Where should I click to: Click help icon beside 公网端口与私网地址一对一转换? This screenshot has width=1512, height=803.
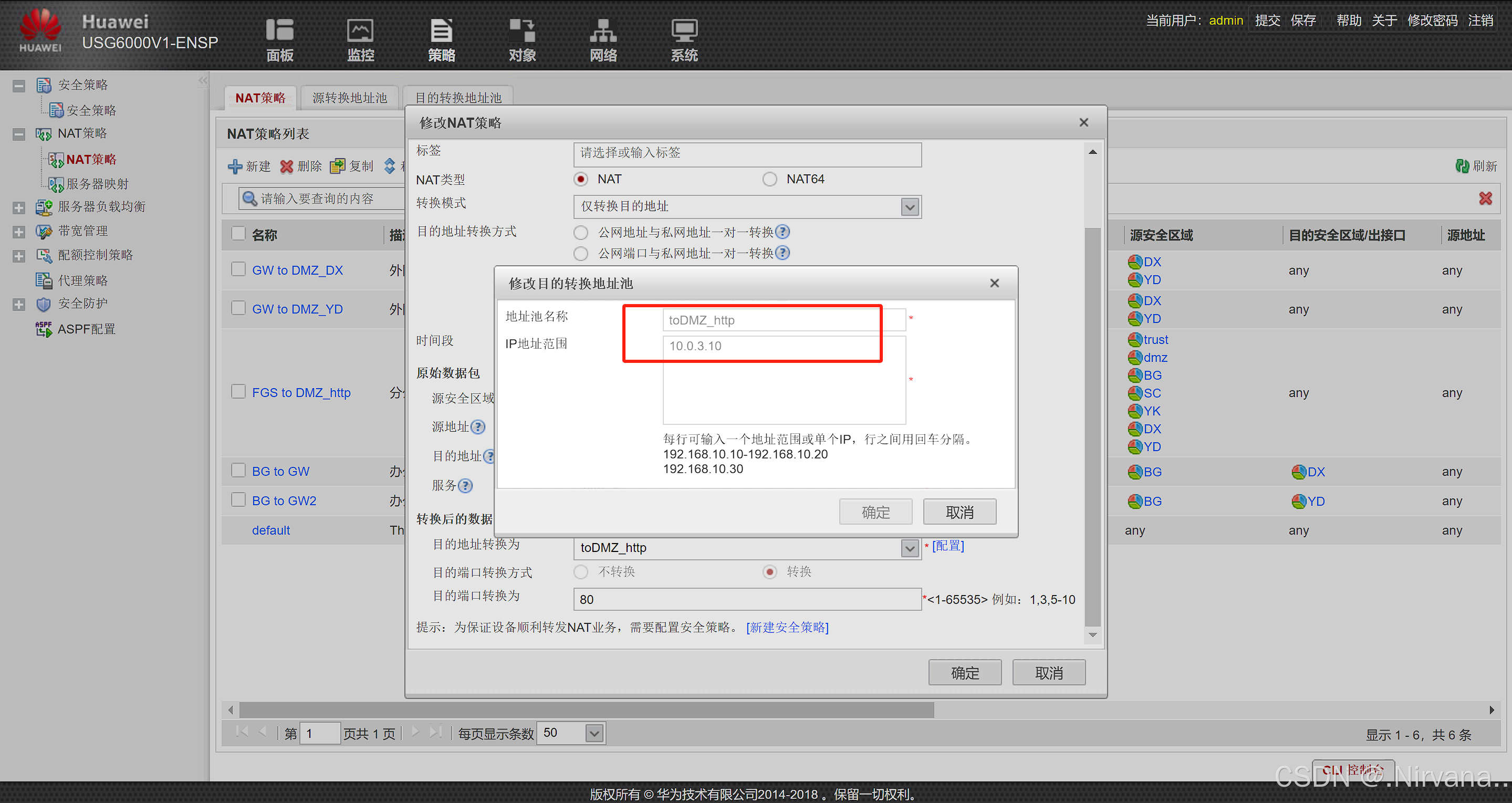pyautogui.click(x=783, y=253)
